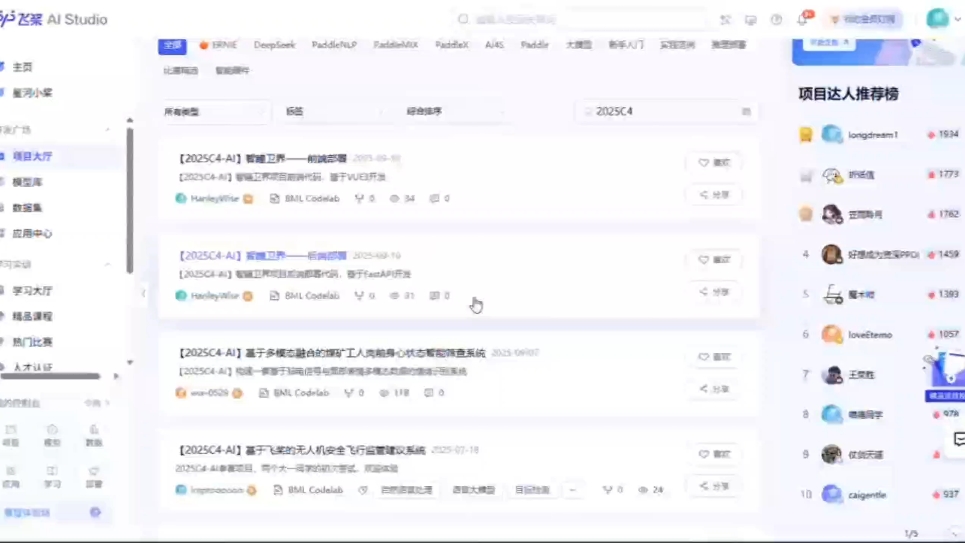The height and width of the screenshot is (543, 965).
Task: Select the PaddleX category tab
Action: pos(452,45)
